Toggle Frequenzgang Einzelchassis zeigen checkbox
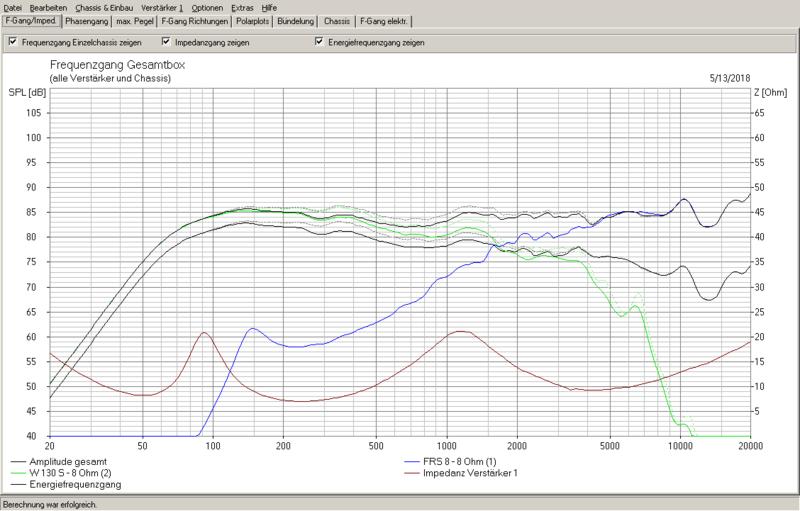The image size is (800, 511). point(11,42)
